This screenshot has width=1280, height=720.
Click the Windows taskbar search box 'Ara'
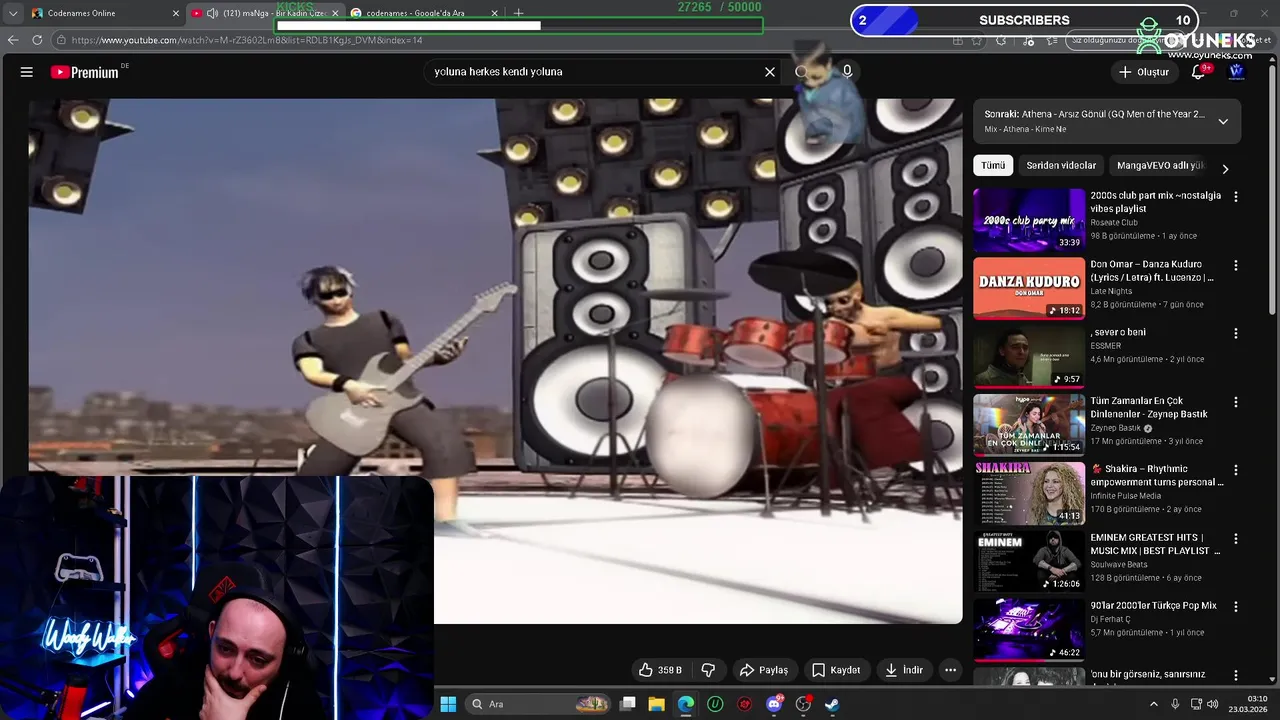pyautogui.click(x=537, y=704)
